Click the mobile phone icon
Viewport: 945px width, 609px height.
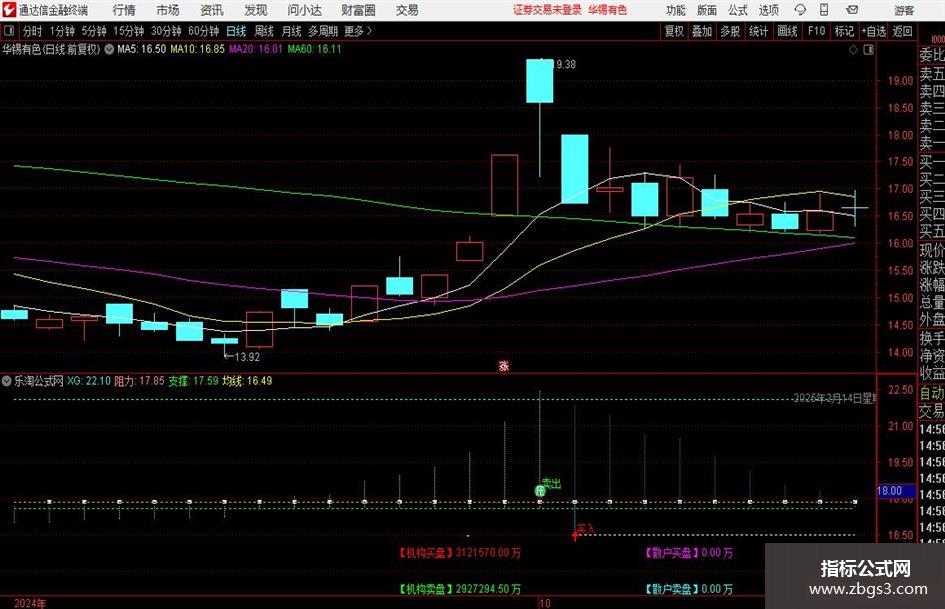[x=824, y=10]
